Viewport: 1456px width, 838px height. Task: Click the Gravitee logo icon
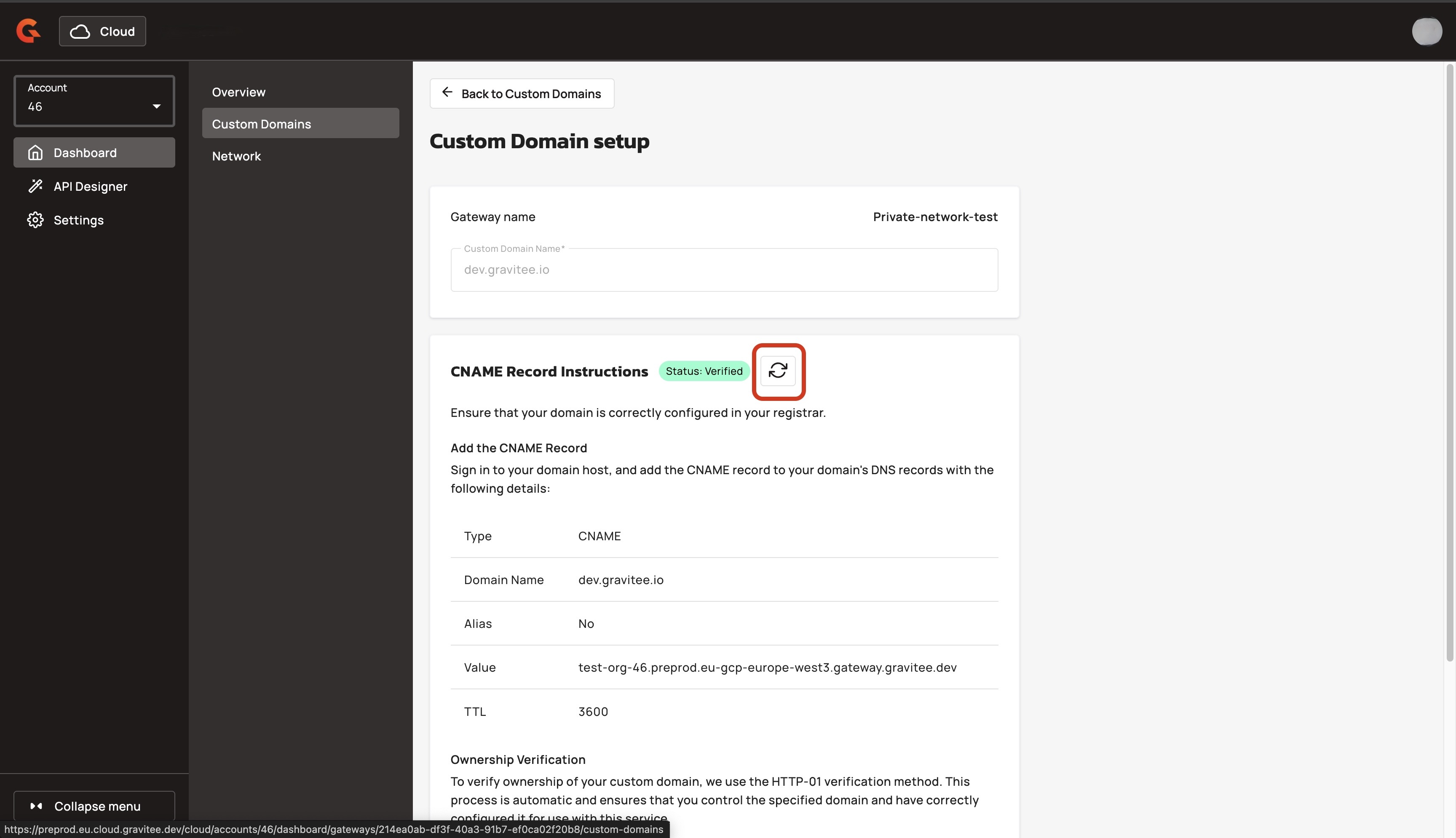[28, 31]
